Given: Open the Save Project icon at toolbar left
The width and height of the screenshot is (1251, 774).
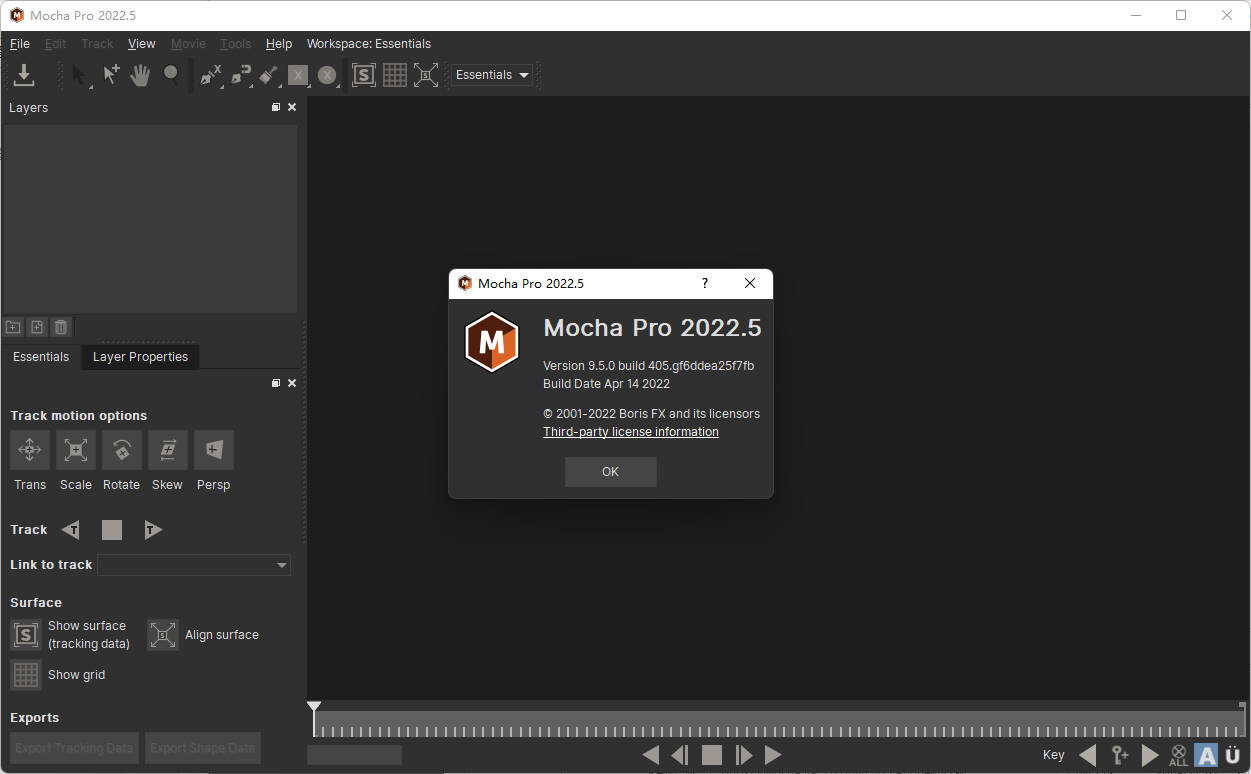Looking at the screenshot, I should click(x=24, y=74).
